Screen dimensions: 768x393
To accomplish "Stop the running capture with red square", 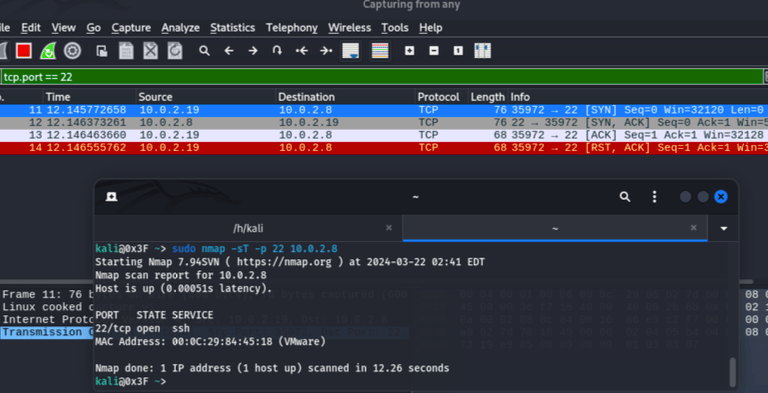I will 24,51.
